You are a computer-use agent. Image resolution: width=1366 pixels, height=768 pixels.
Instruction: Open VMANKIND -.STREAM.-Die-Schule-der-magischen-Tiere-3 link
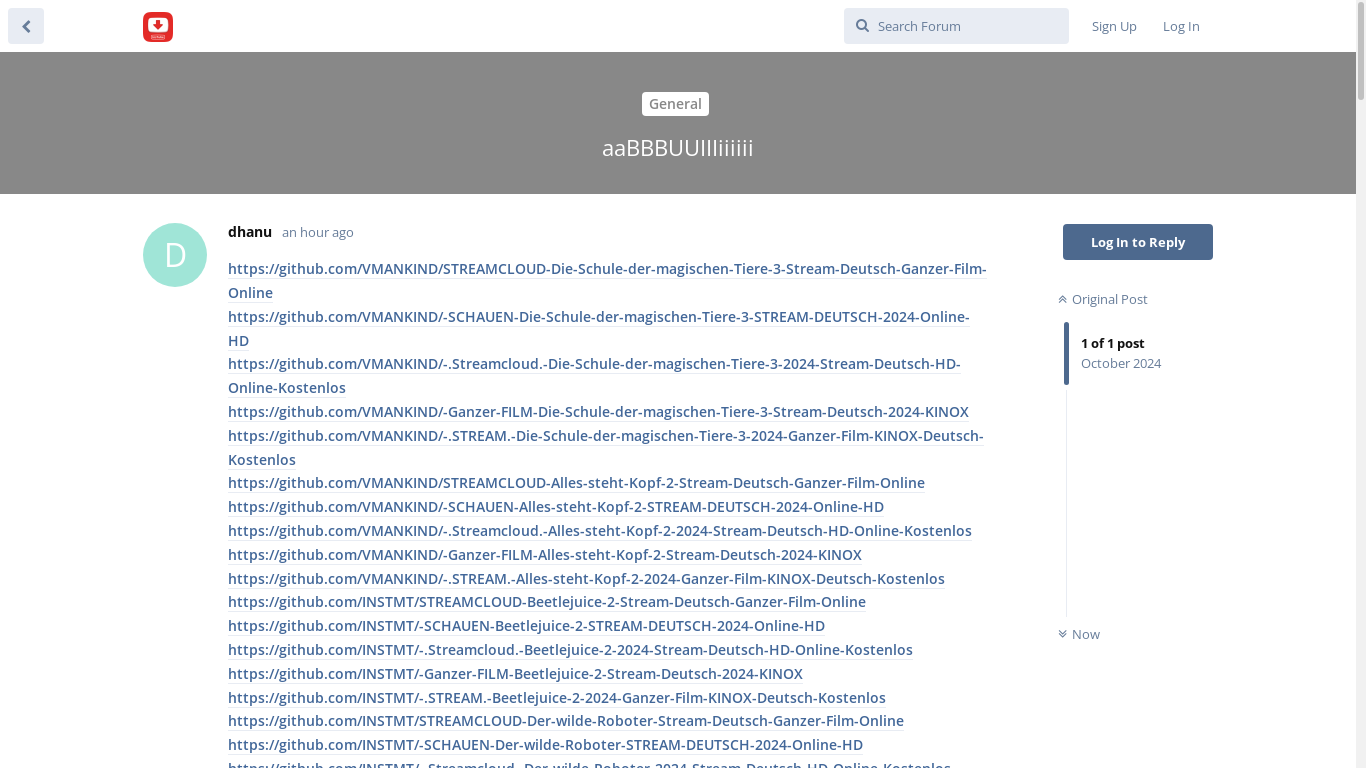pyautogui.click(x=606, y=448)
